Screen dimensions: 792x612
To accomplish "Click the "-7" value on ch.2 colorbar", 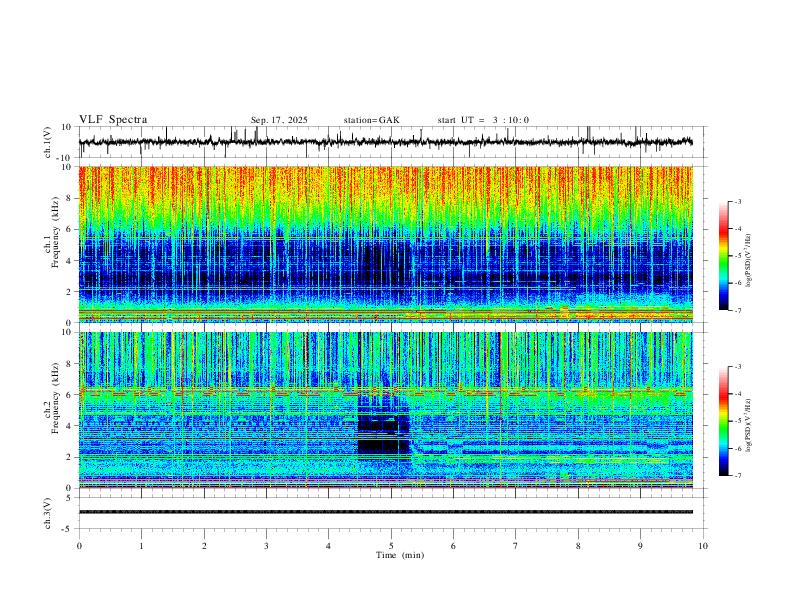I will [737, 476].
